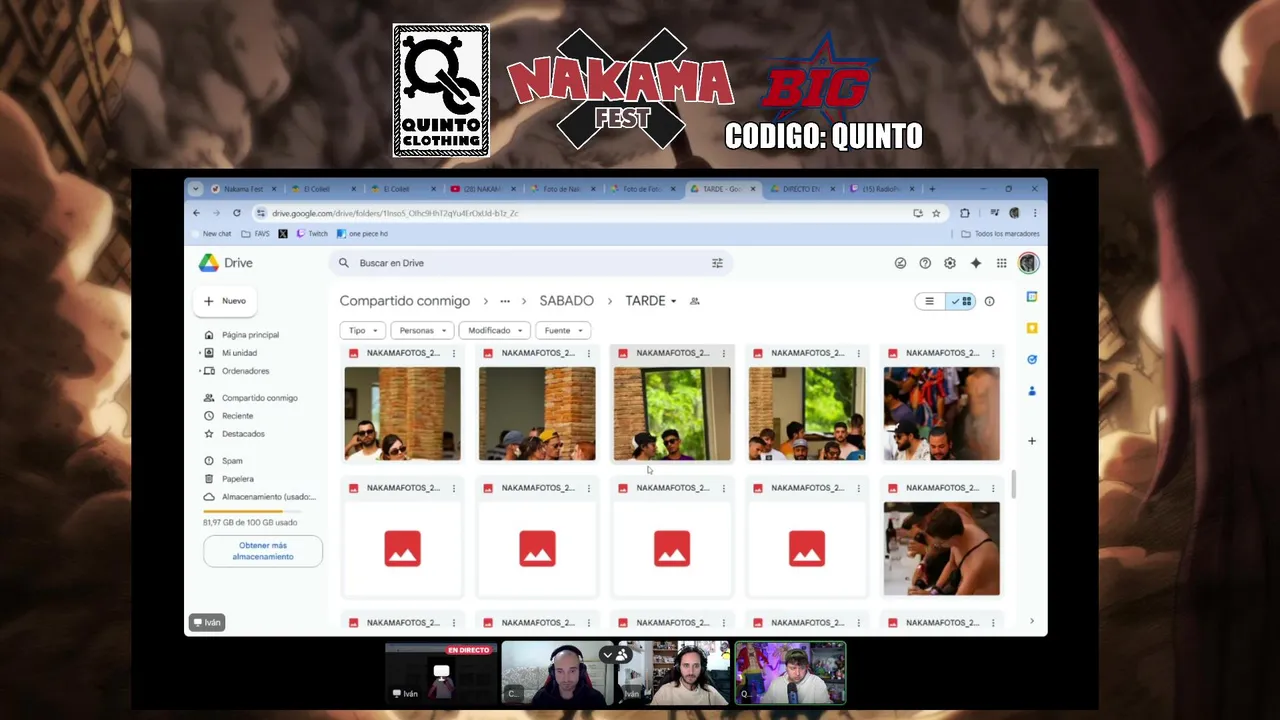Open photo of two men before green window
The image size is (1280, 720).
click(x=672, y=414)
